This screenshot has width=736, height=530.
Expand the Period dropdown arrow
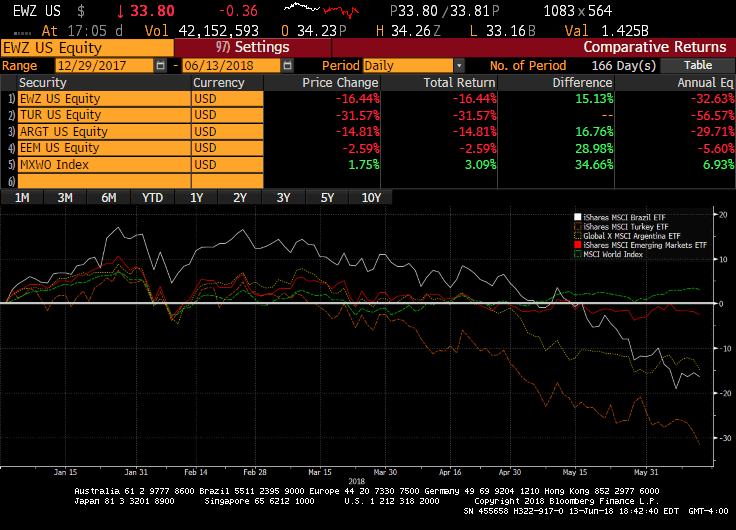pos(459,65)
